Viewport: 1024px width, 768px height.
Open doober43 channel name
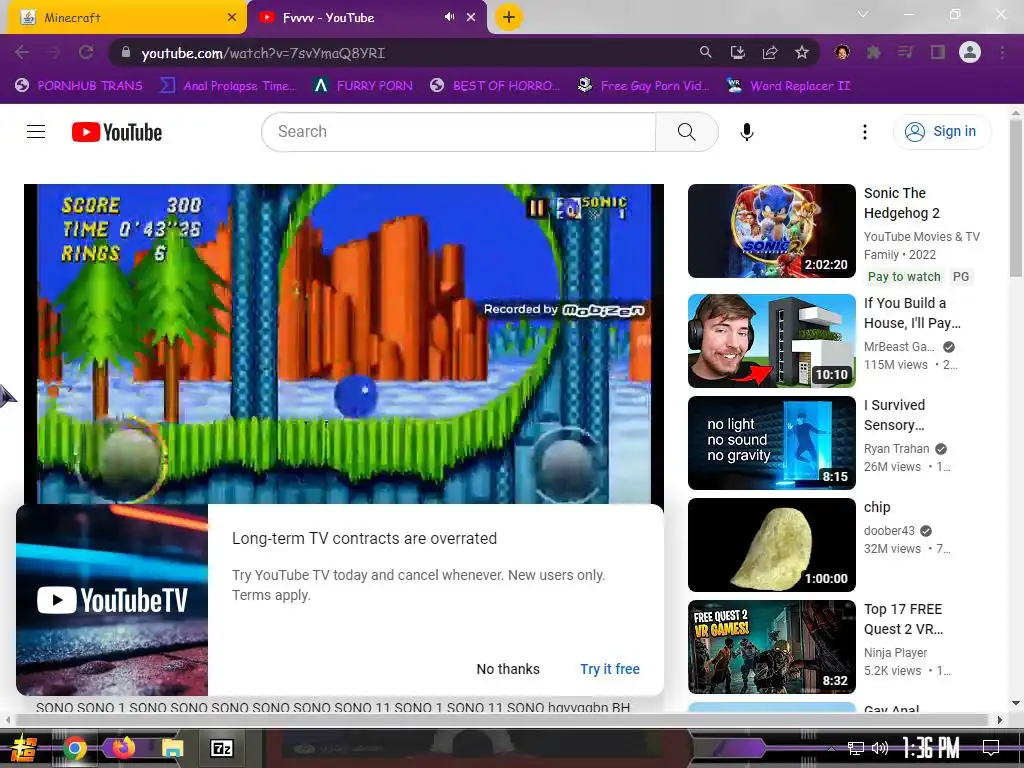889,531
